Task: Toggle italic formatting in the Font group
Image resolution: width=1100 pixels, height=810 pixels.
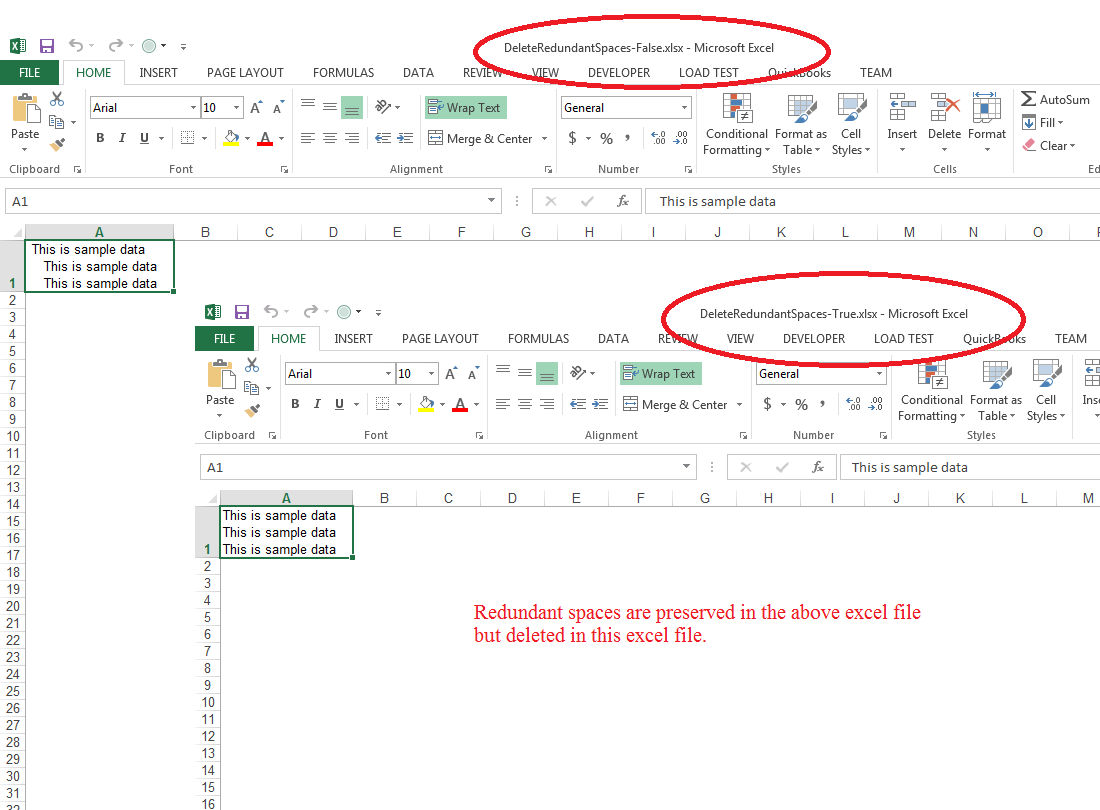Action: coord(120,138)
